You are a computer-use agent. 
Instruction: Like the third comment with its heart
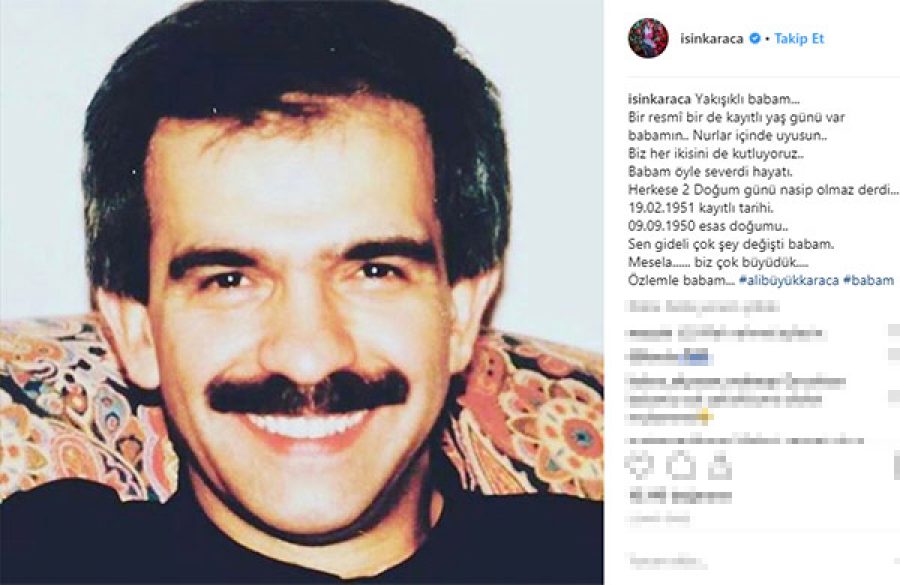pos(895,396)
